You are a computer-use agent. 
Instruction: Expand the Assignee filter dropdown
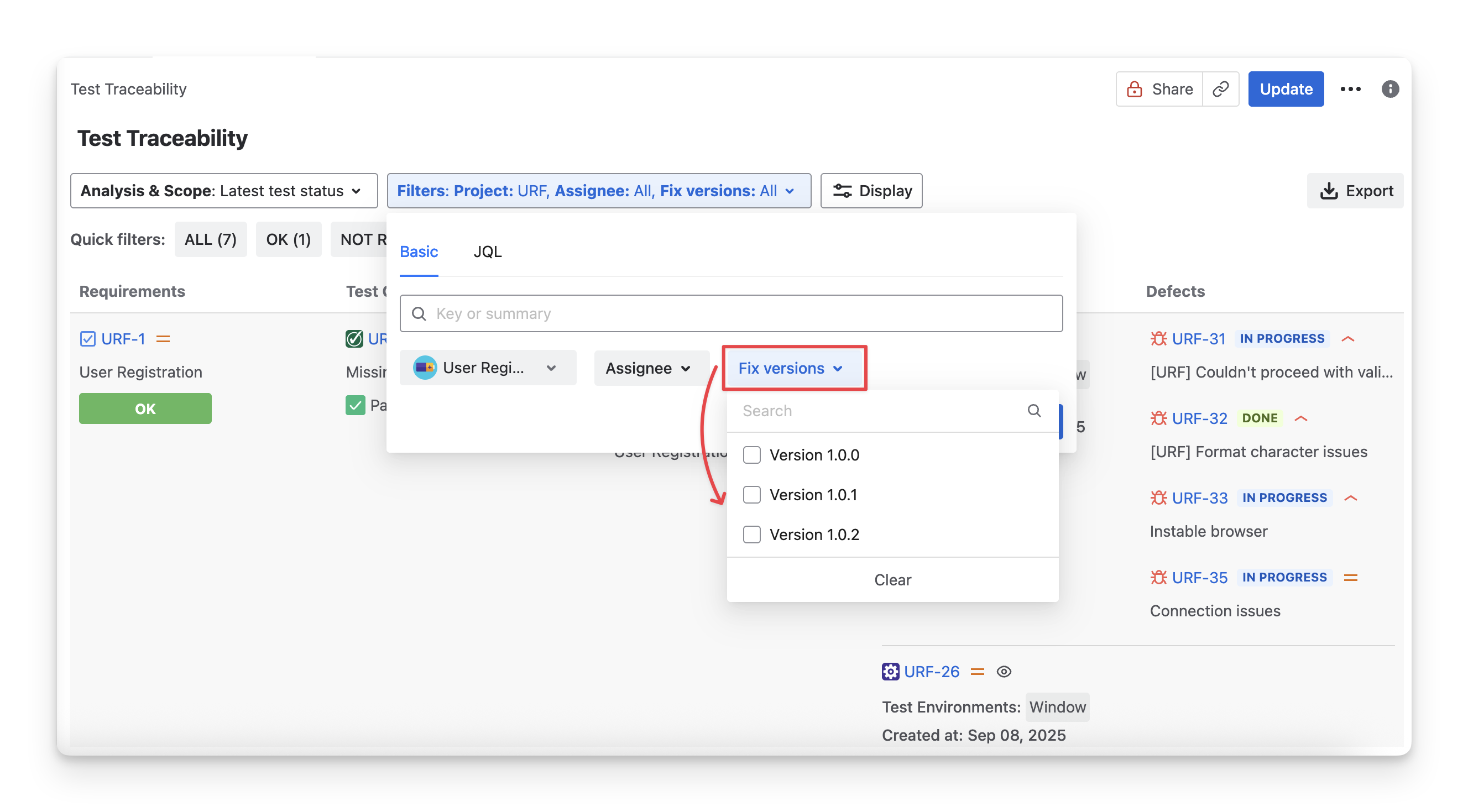[649, 368]
